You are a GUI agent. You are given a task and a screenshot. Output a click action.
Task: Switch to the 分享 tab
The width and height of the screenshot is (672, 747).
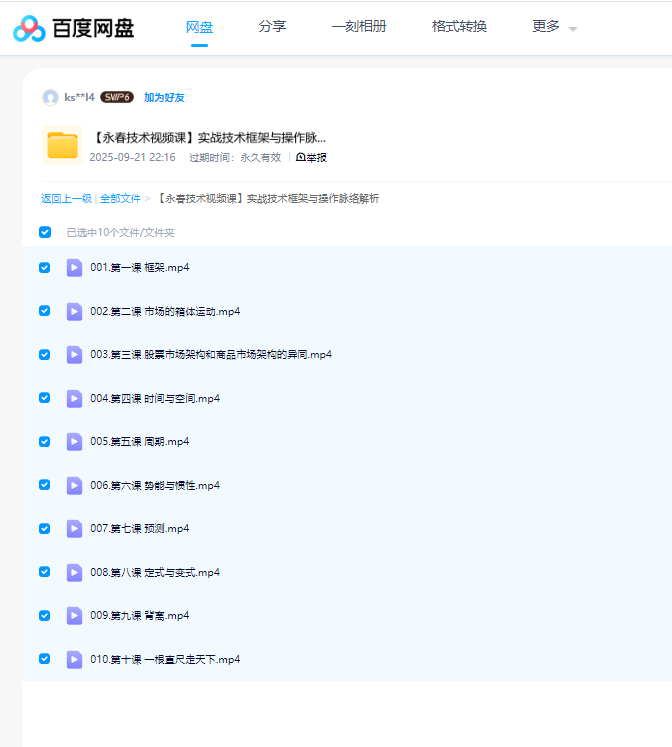pos(272,27)
